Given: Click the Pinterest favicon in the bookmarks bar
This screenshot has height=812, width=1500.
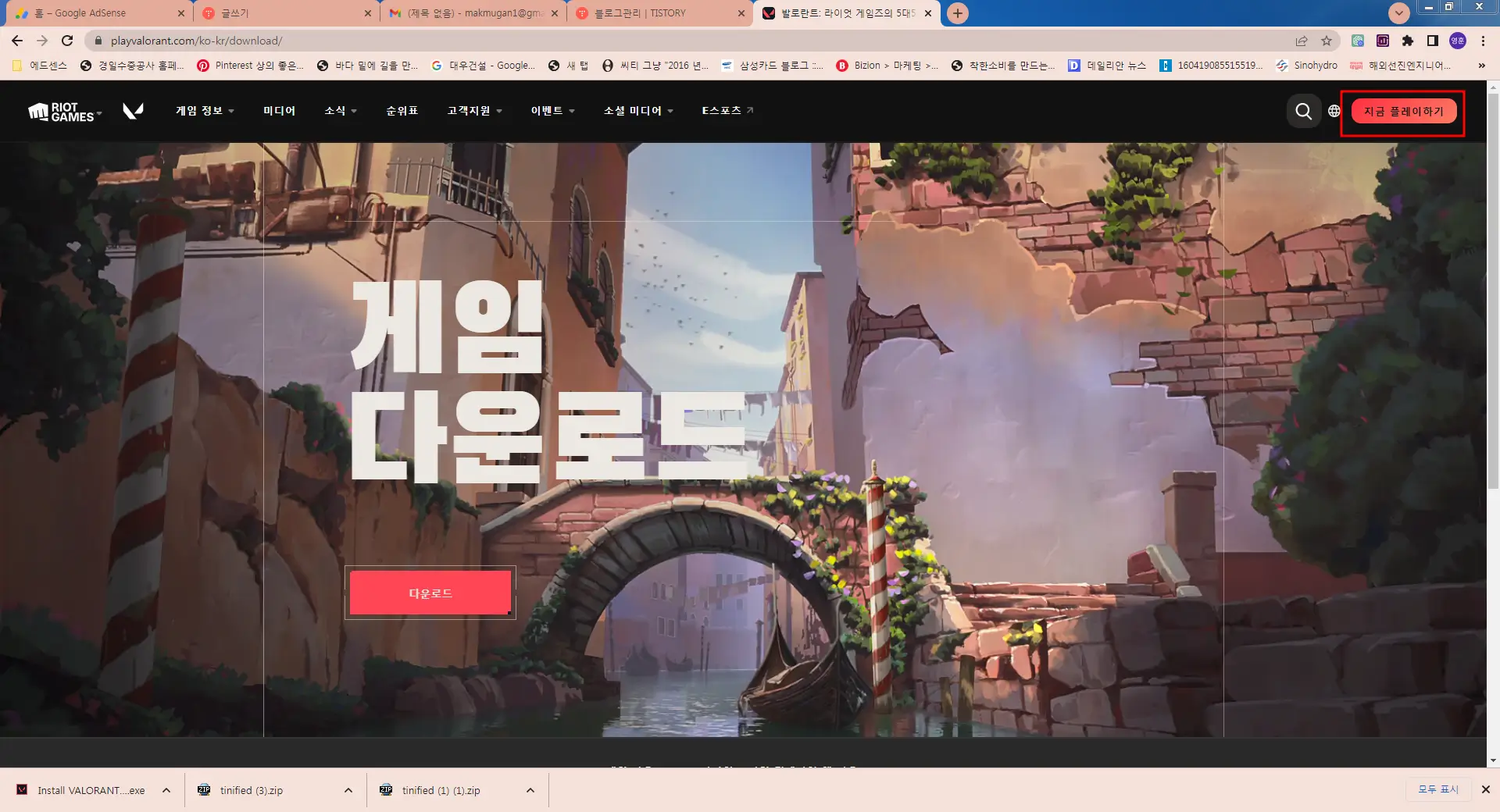Looking at the screenshot, I should coord(203,66).
